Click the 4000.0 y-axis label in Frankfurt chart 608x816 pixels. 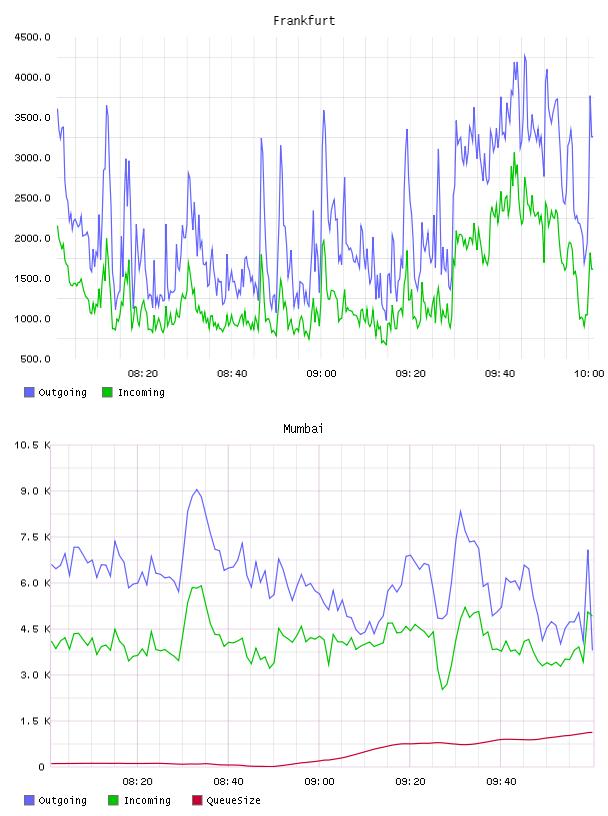click(32, 78)
